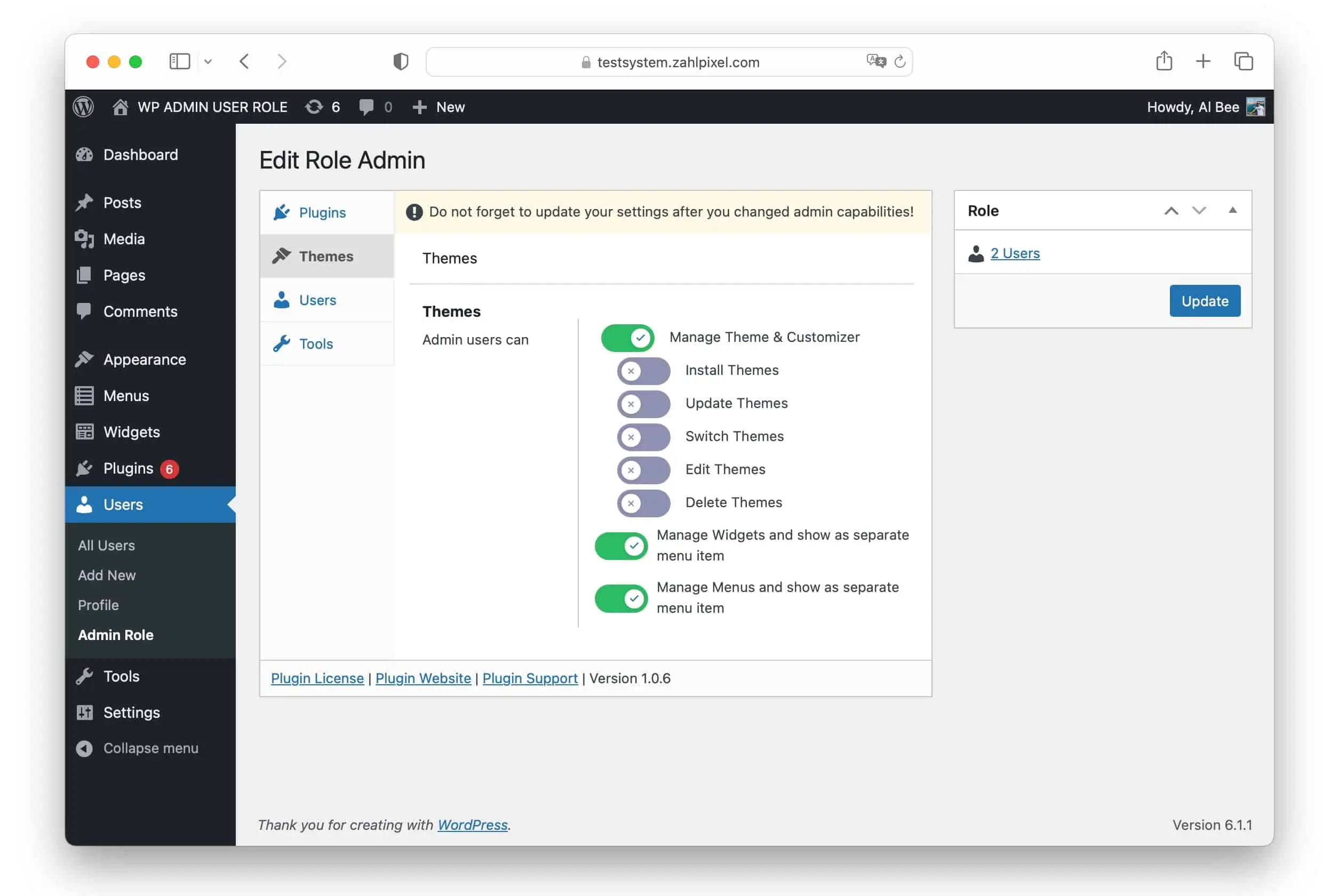Open All Users submenu item
The image size is (1323, 896).
click(107, 546)
